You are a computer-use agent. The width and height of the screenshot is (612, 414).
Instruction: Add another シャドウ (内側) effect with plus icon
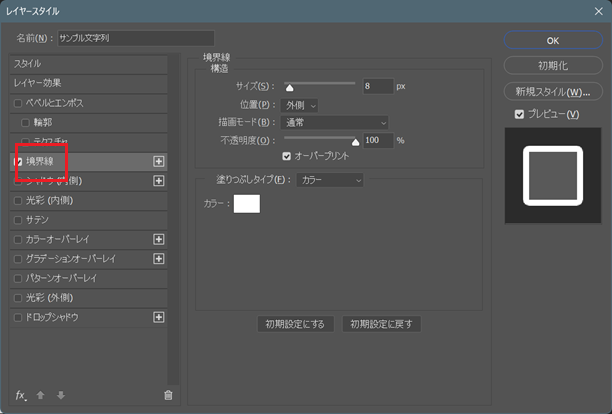[x=158, y=181]
